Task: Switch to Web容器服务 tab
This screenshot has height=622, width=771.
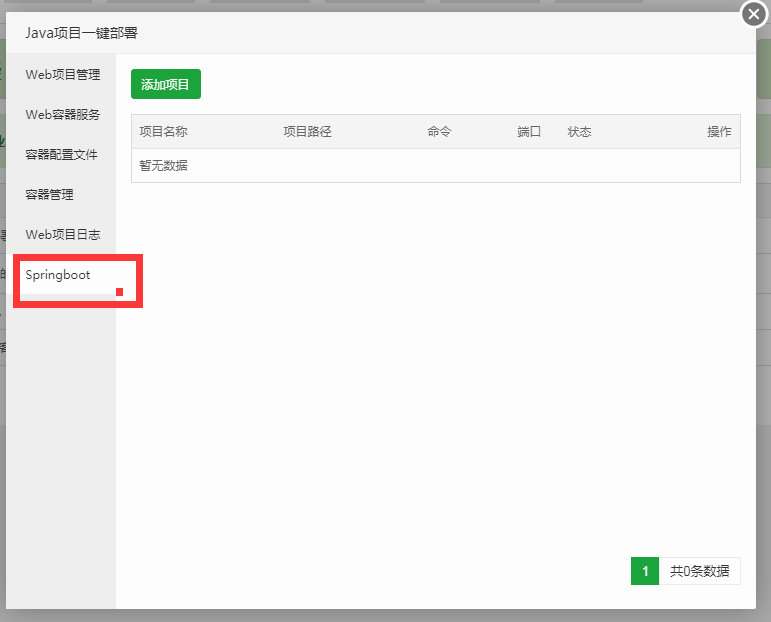Action: tap(61, 115)
